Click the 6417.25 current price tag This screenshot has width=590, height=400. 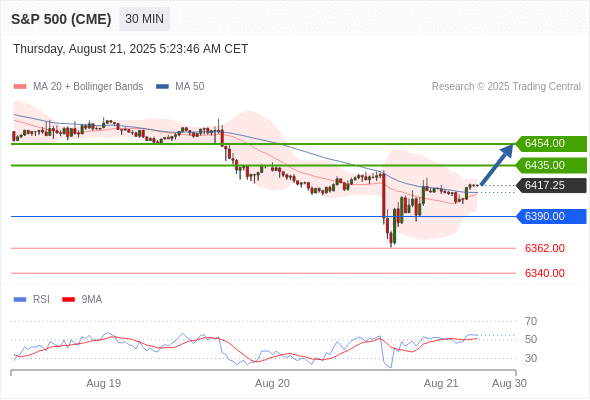(551, 186)
